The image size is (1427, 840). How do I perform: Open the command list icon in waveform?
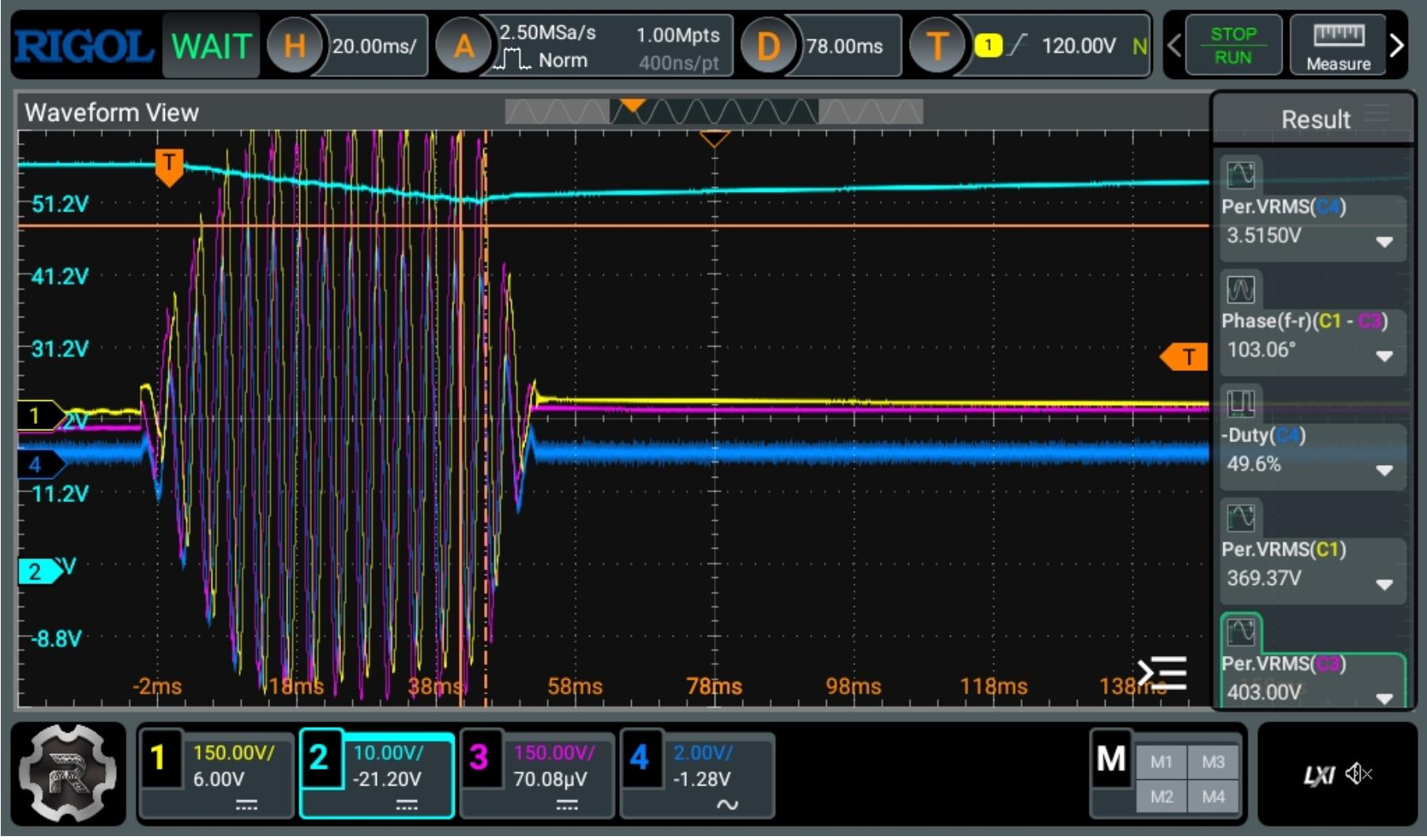point(1162,673)
